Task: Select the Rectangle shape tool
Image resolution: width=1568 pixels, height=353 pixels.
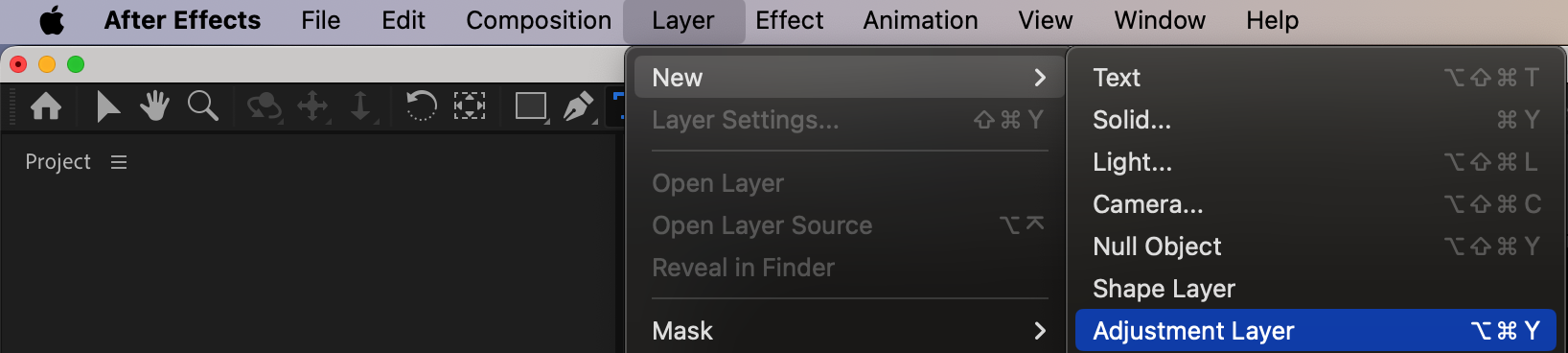Action: point(532,106)
